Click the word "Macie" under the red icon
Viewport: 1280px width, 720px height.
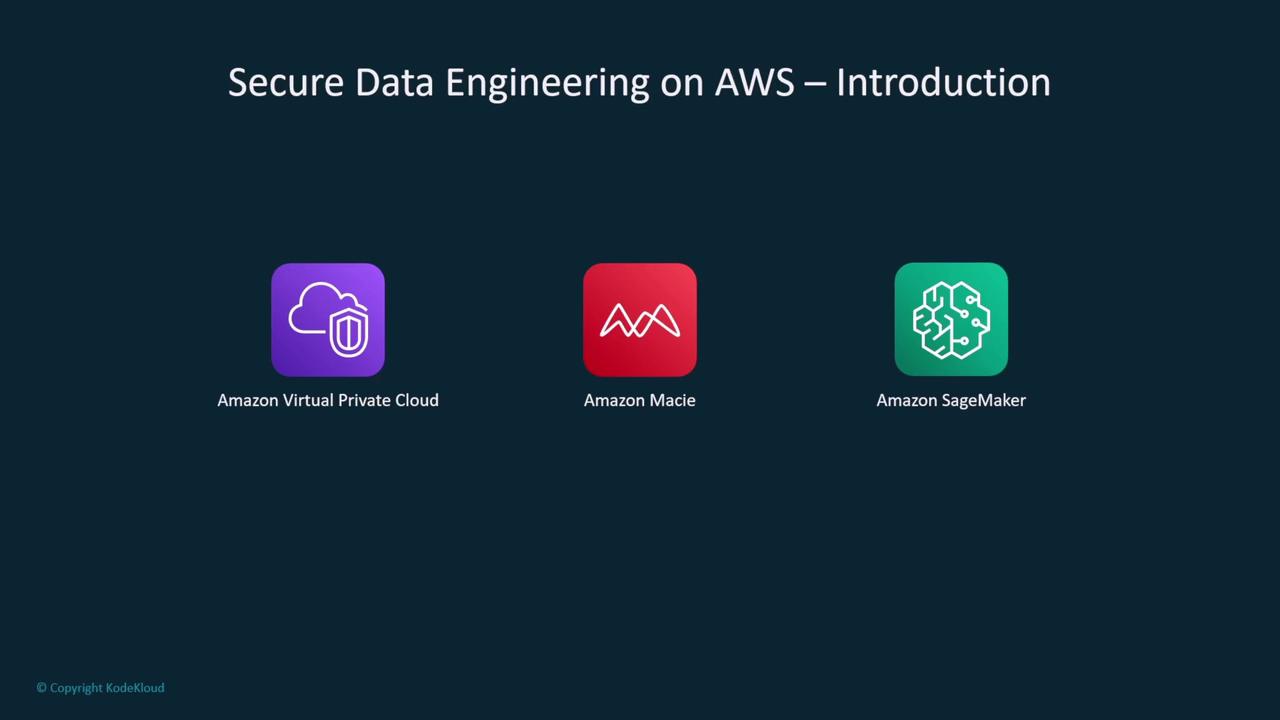click(672, 400)
